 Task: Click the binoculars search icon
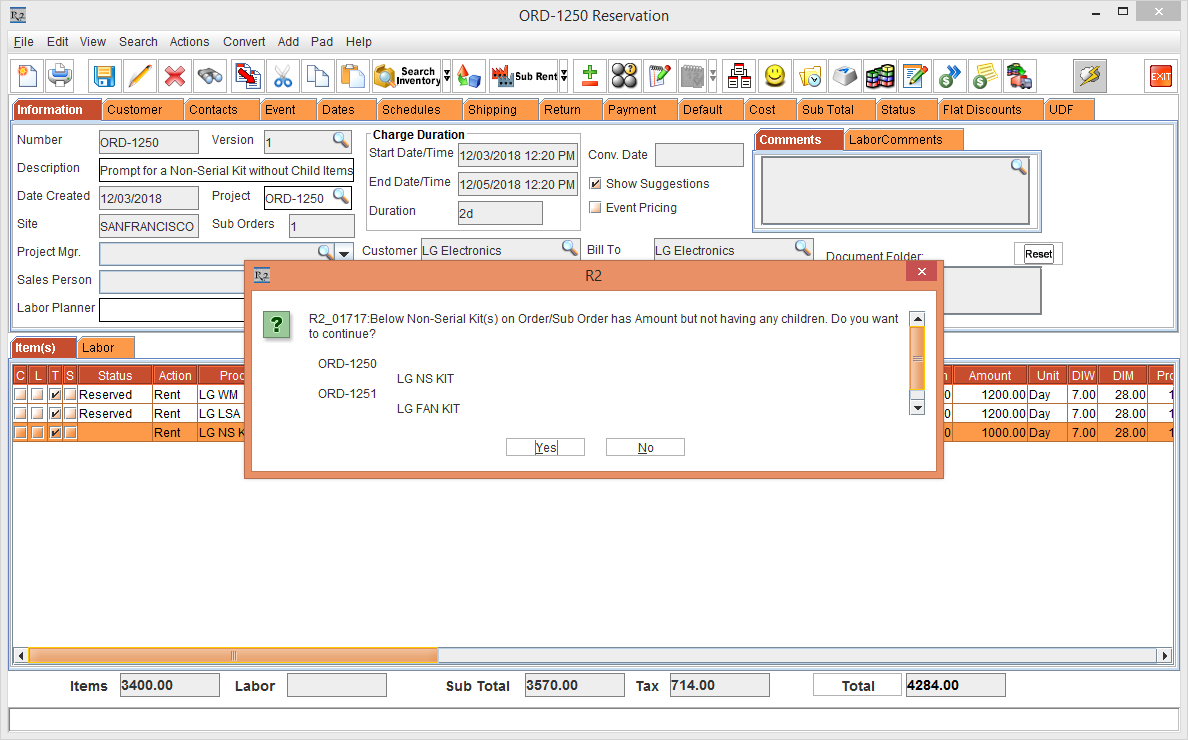coord(210,76)
